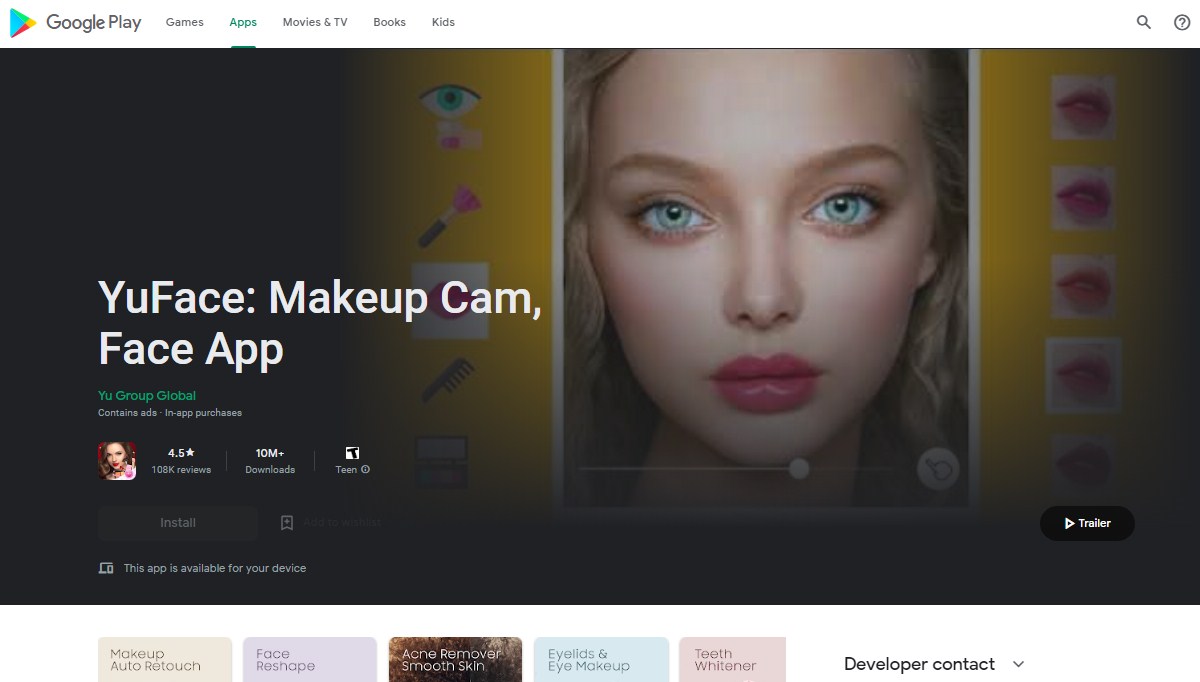Click the In-app purchases notice
The width and height of the screenshot is (1200, 682).
tap(203, 413)
